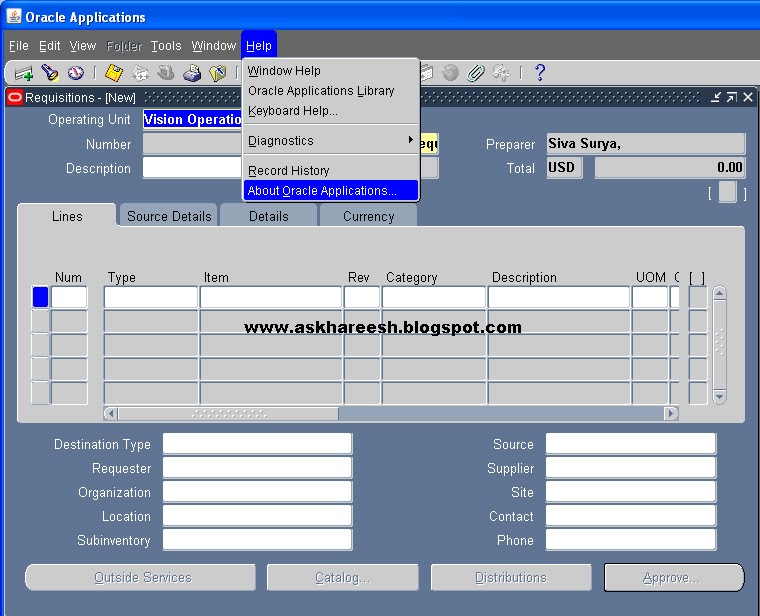Screen dimensions: 760x616
Task: Close the open Help menu
Action: pyautogui.click(x=259, y=46)
